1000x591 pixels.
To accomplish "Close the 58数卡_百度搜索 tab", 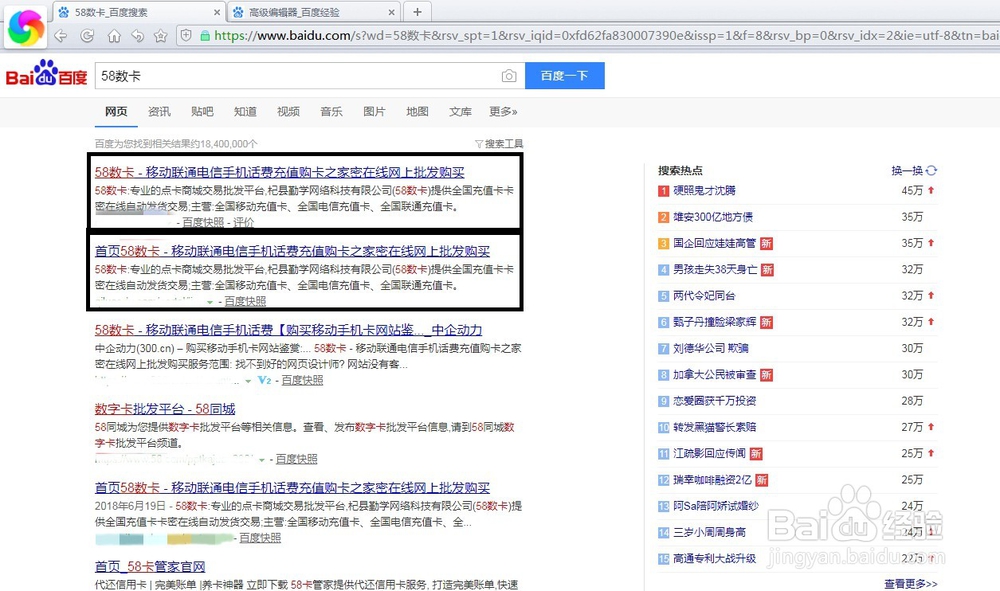I will point(217,12).
